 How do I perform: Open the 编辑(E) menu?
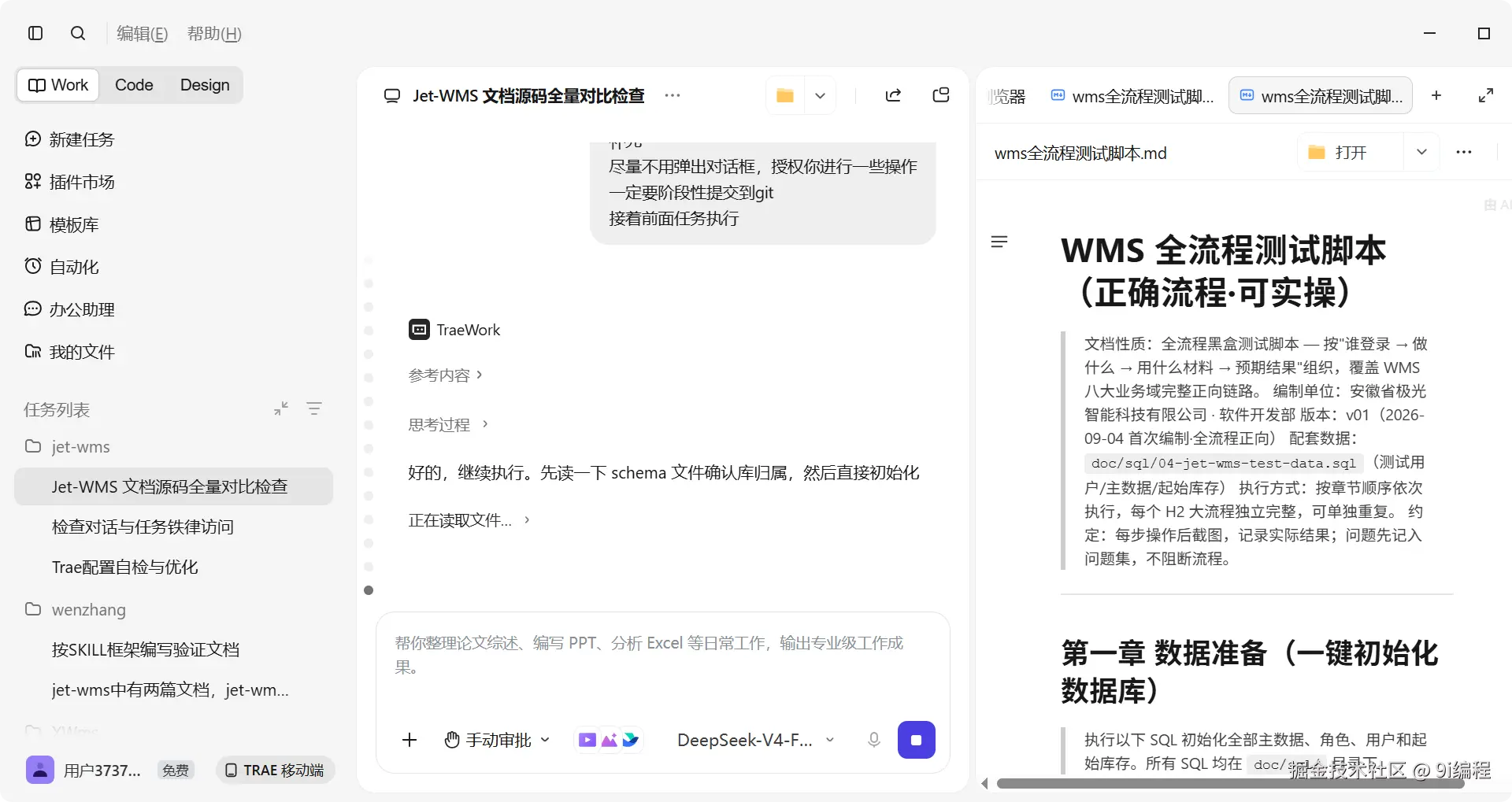[142, 34]
